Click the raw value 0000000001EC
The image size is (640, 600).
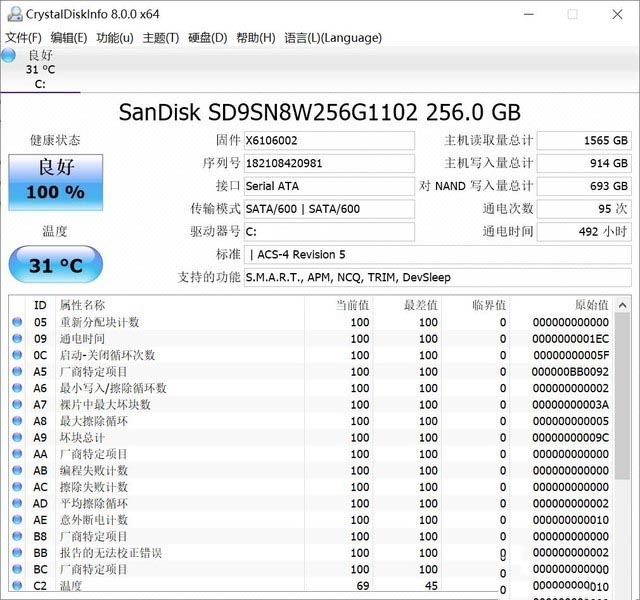click(x=570, y=339)
